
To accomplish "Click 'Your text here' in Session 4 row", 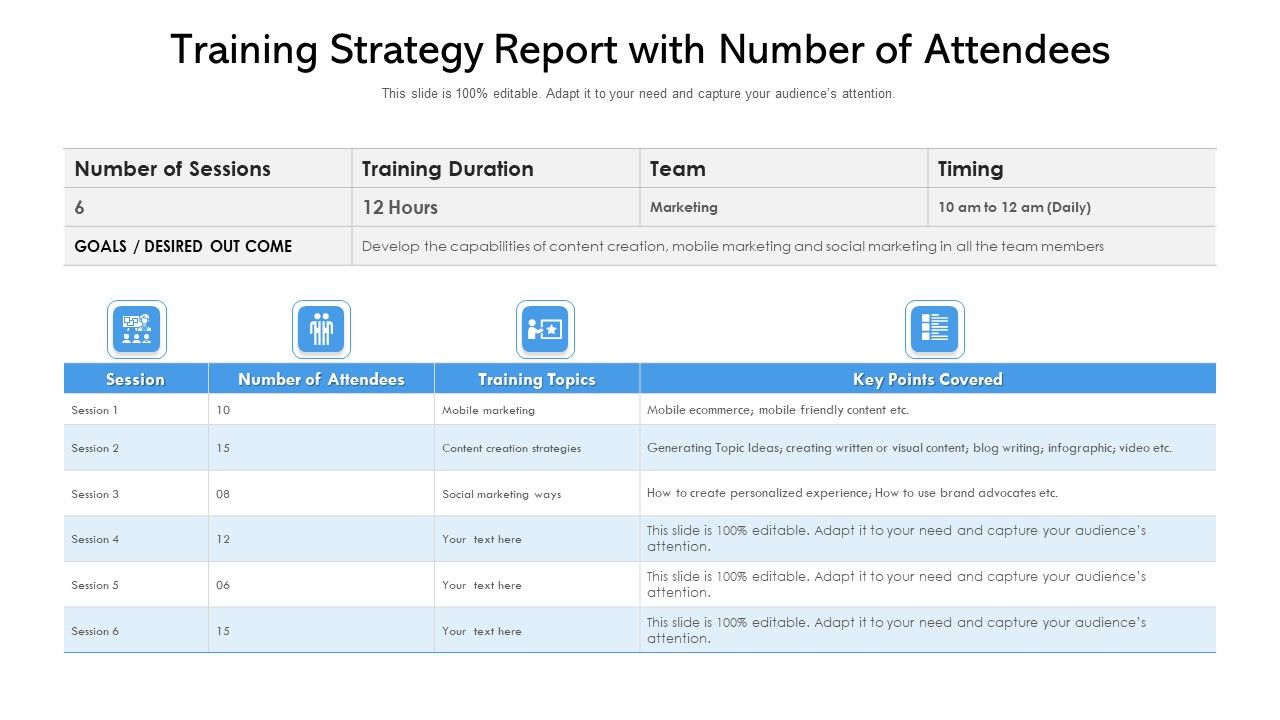I will 482,539.
